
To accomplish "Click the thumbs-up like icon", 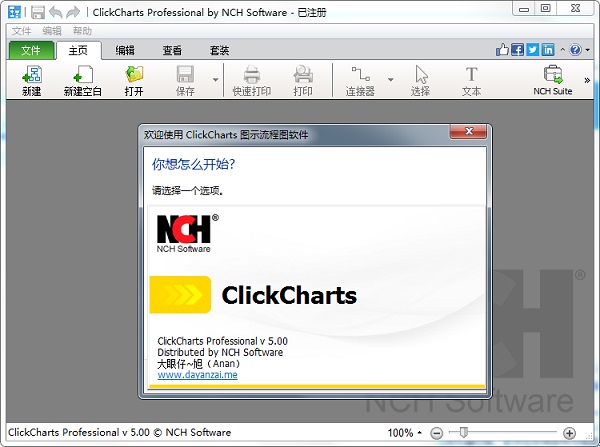I will tap(502, 50).
